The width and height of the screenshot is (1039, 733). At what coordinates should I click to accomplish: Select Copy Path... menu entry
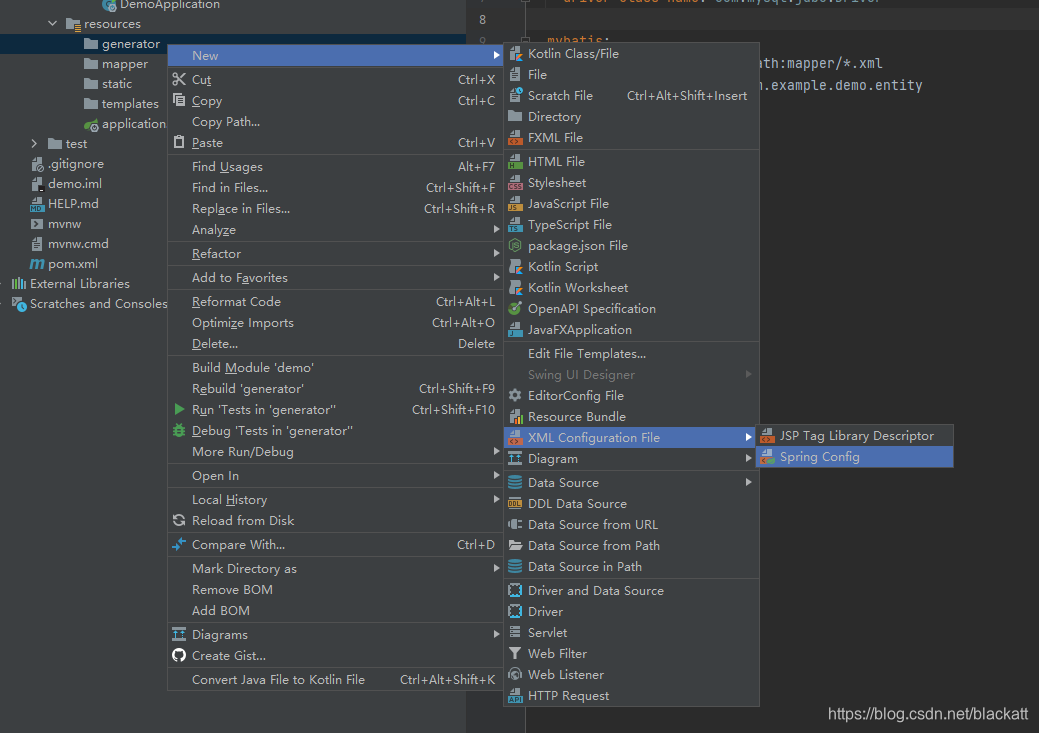(x=335, y=122)
